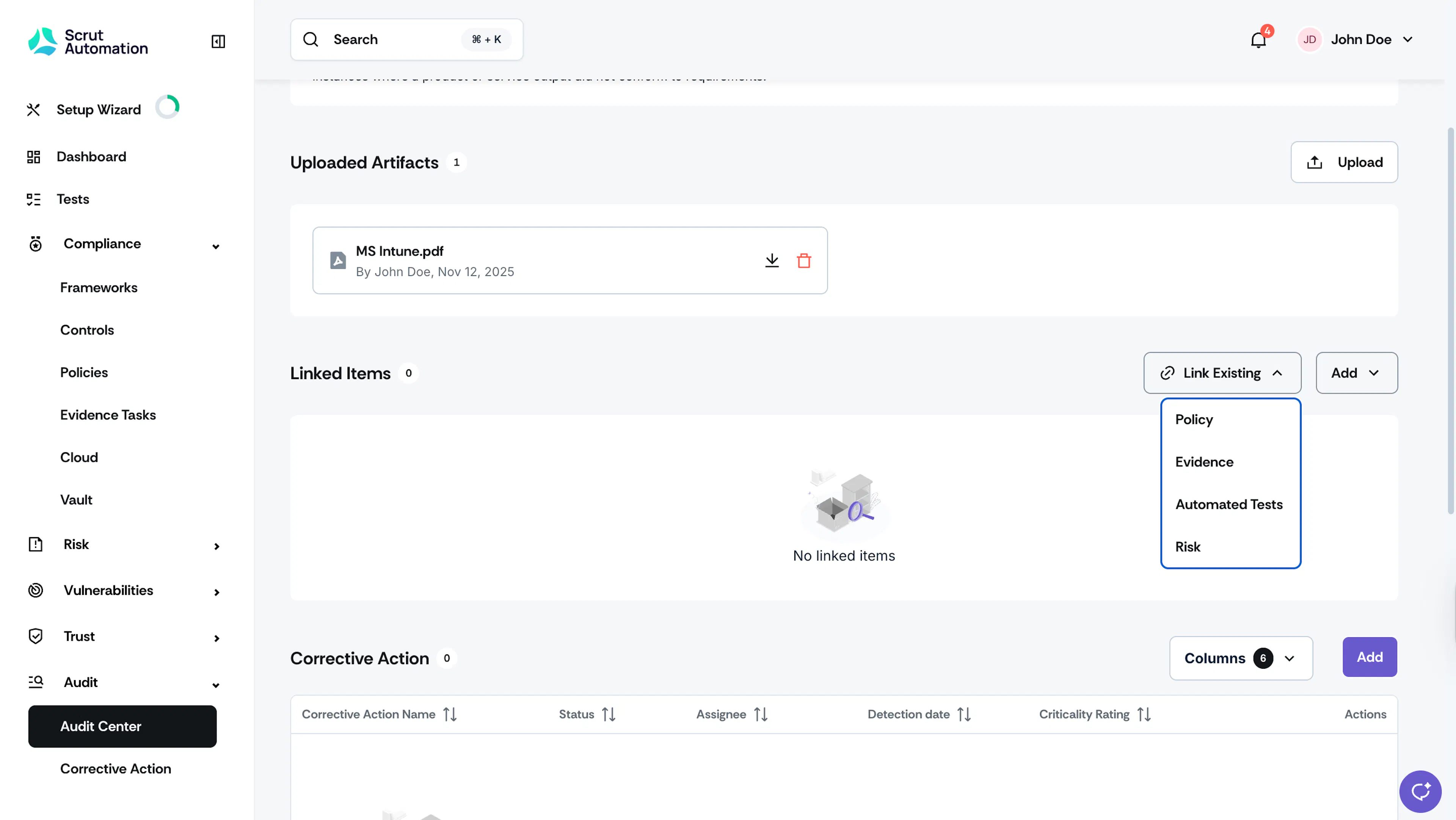
Task: Expand the Risk section chevron
Action: click(x=217, y=547)
